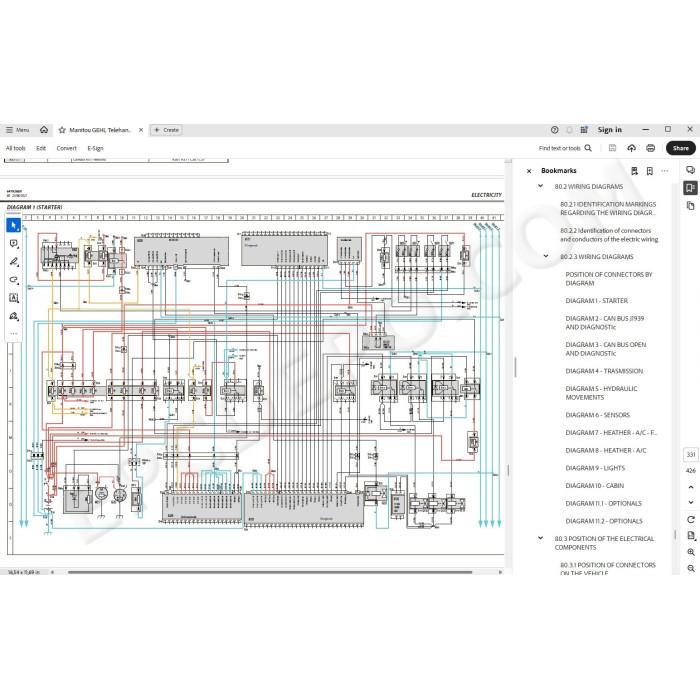
Task: Click the zoom in magnifier icon
Action: coord(691,552)
